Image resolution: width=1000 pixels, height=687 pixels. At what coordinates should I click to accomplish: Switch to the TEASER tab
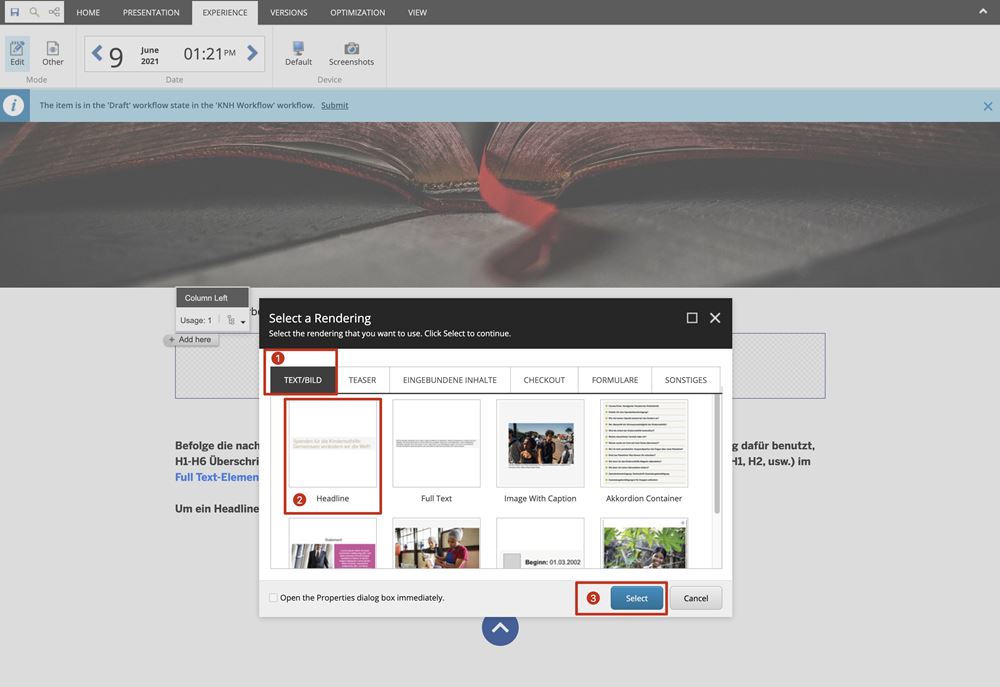coord(362,380)
